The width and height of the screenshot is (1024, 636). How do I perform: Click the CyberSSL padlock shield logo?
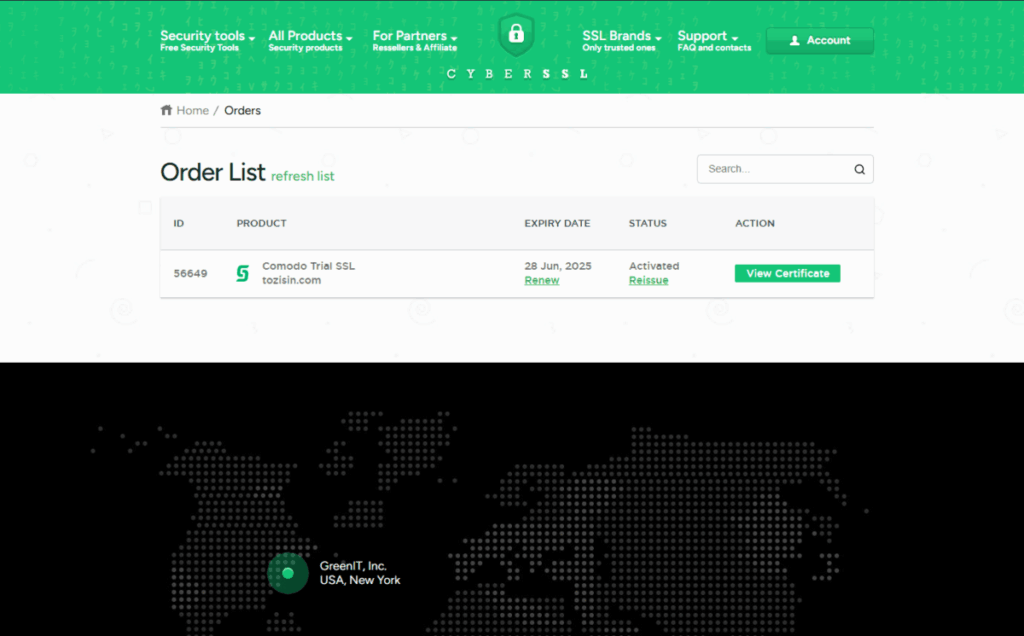tap(516, 34)
